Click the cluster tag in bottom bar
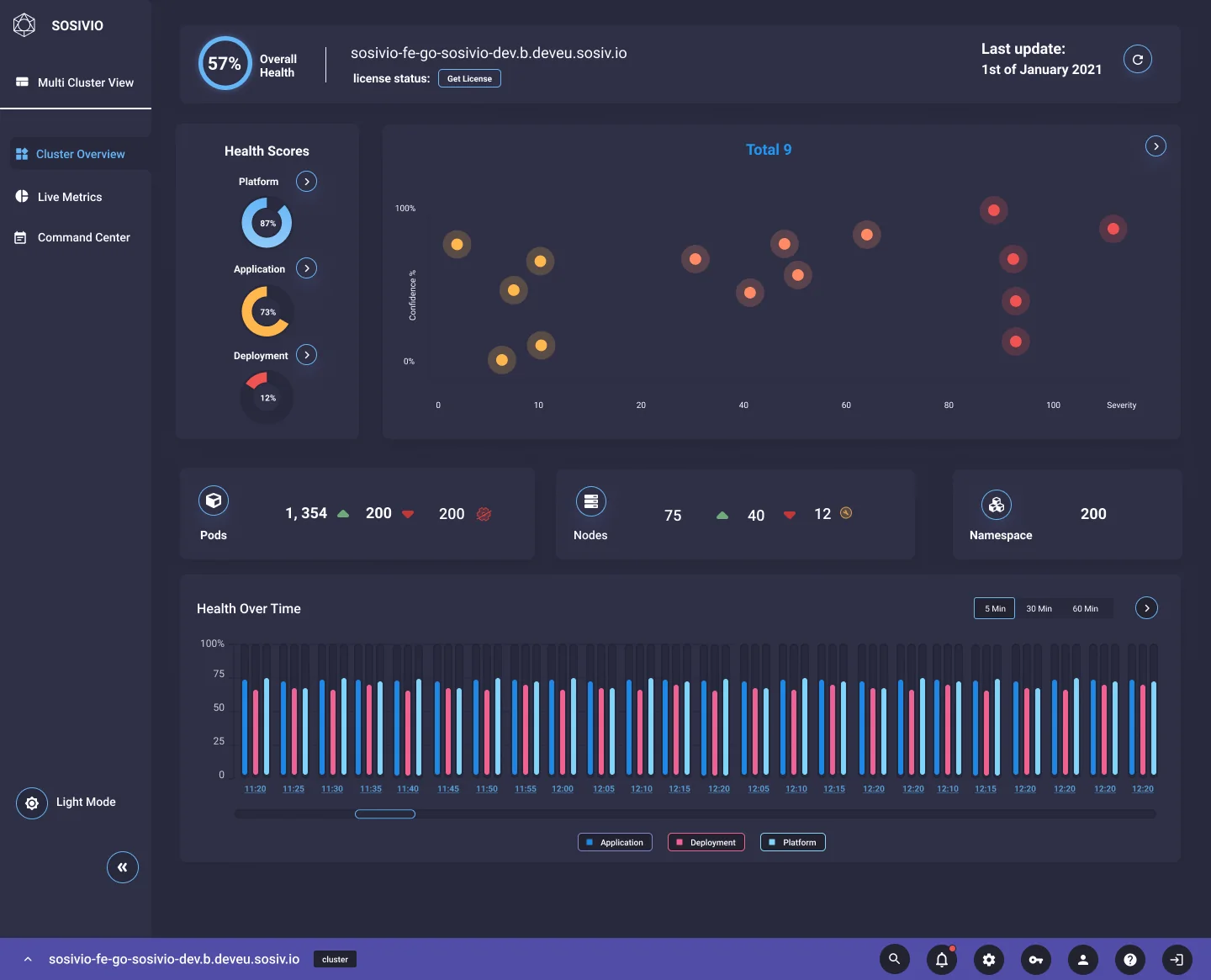 pos(335,959)
